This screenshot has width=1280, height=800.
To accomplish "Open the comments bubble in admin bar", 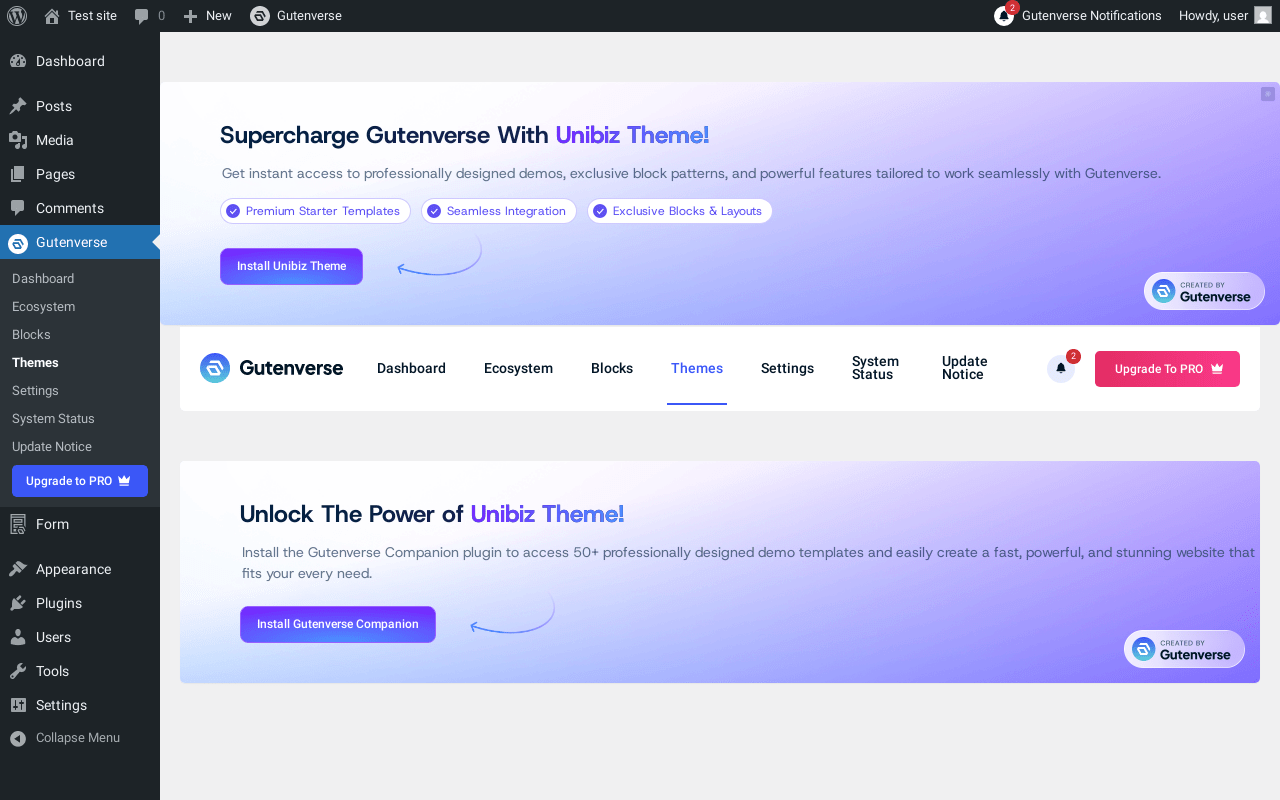I will click(x=149, y=16).
